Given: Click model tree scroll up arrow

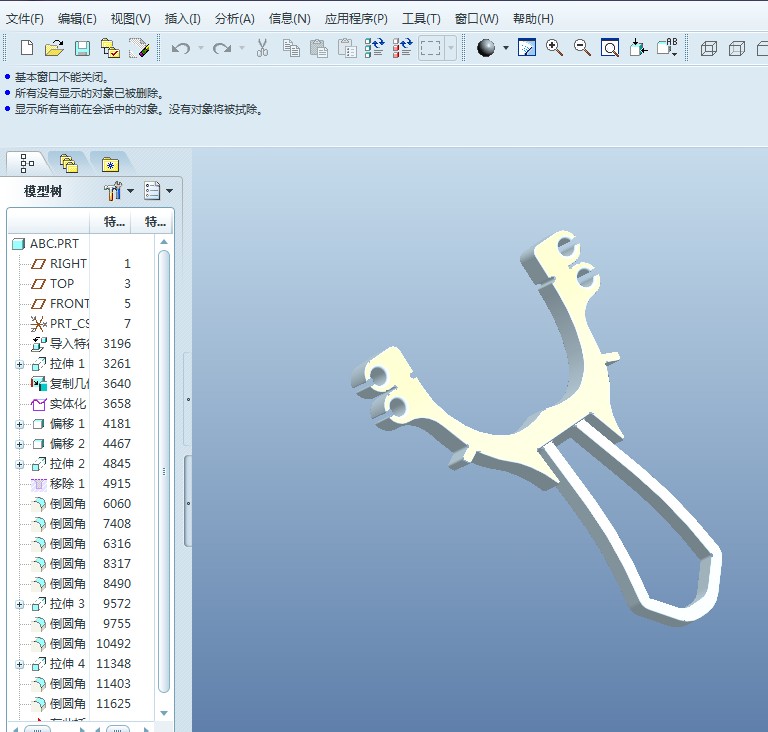Looking at the screenshot, I should coord(164,242).
